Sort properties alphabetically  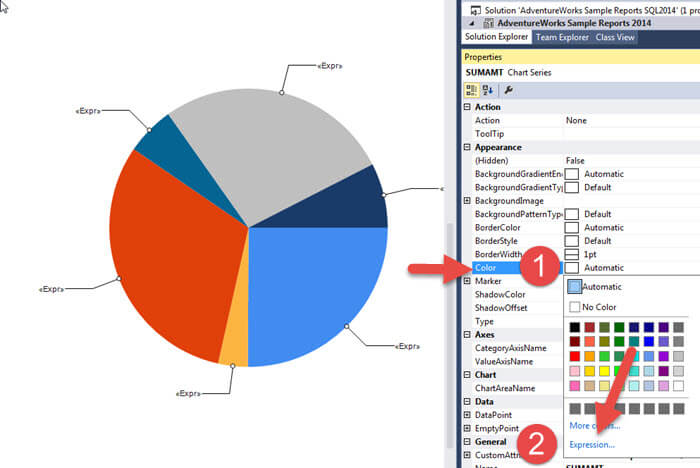[488, 90]
